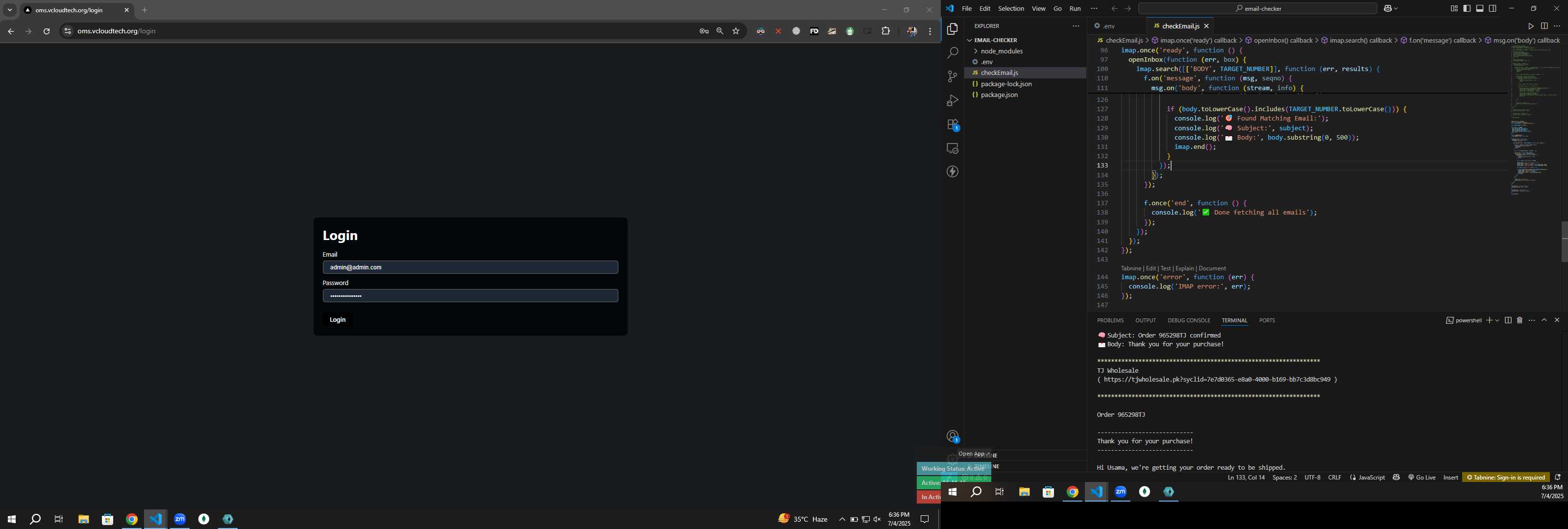Open the Accounts menu in the activity bar
This screenshot has height=529, width=1568.
point(953,436)
